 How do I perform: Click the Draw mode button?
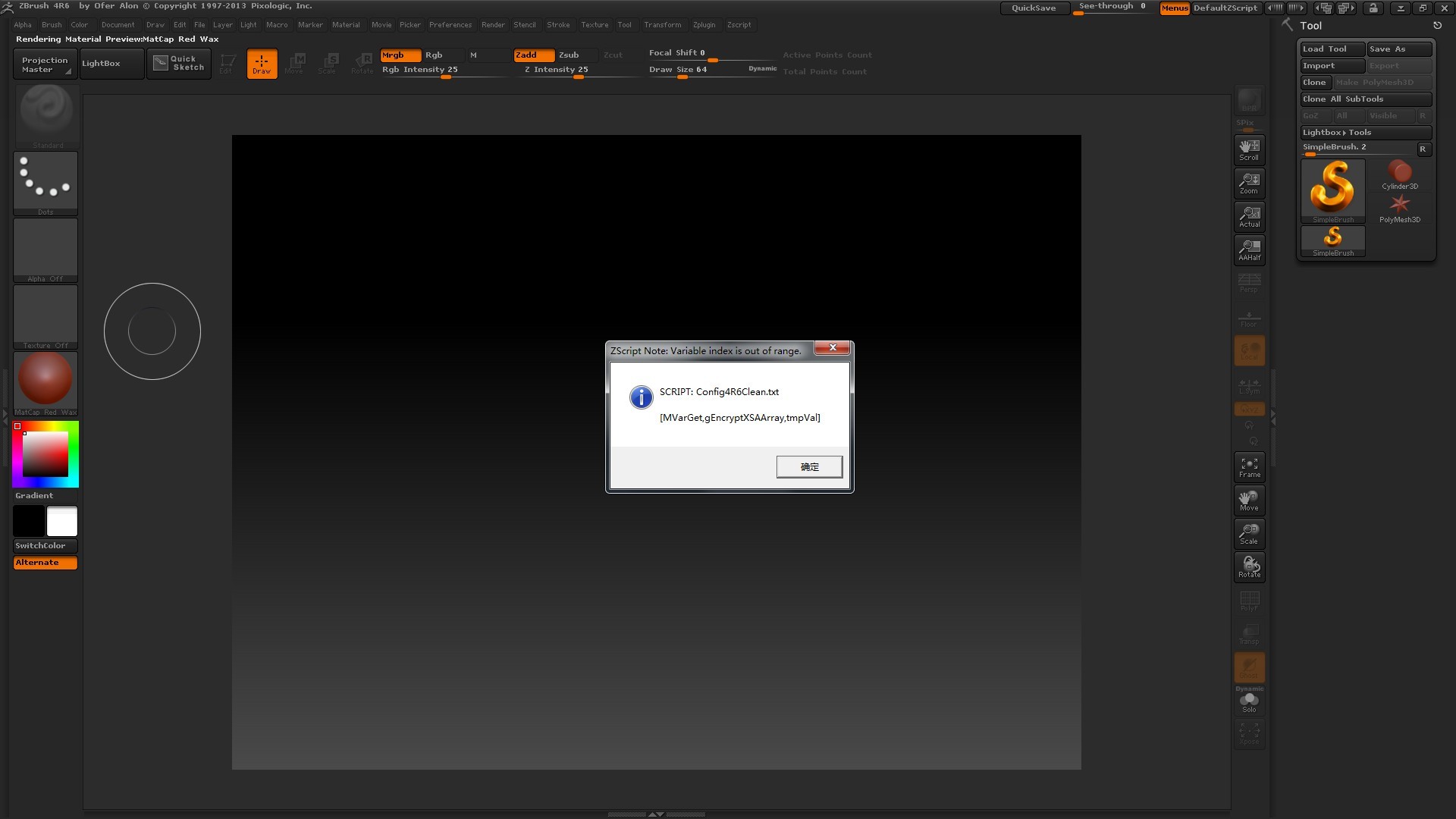(262, 64)
